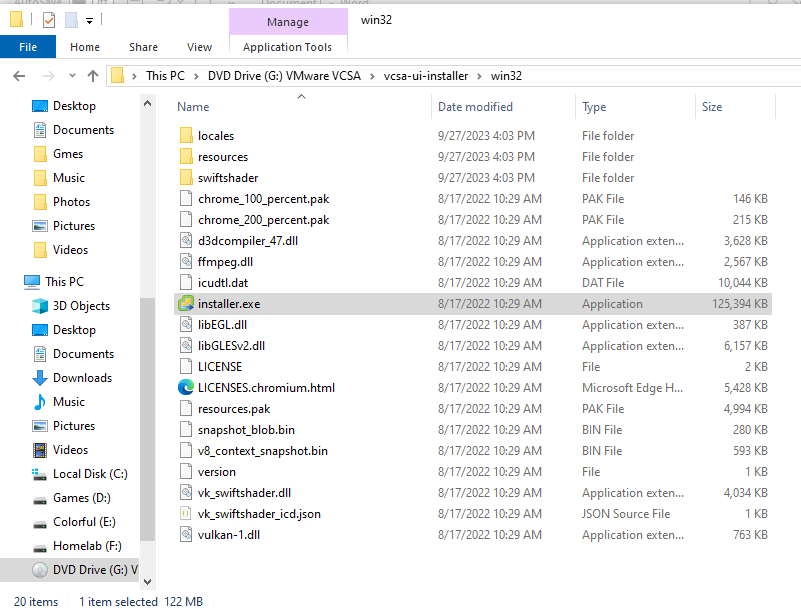Click the libEGL.dll file icon
The image size is (801, 611).
coord(186,324)
